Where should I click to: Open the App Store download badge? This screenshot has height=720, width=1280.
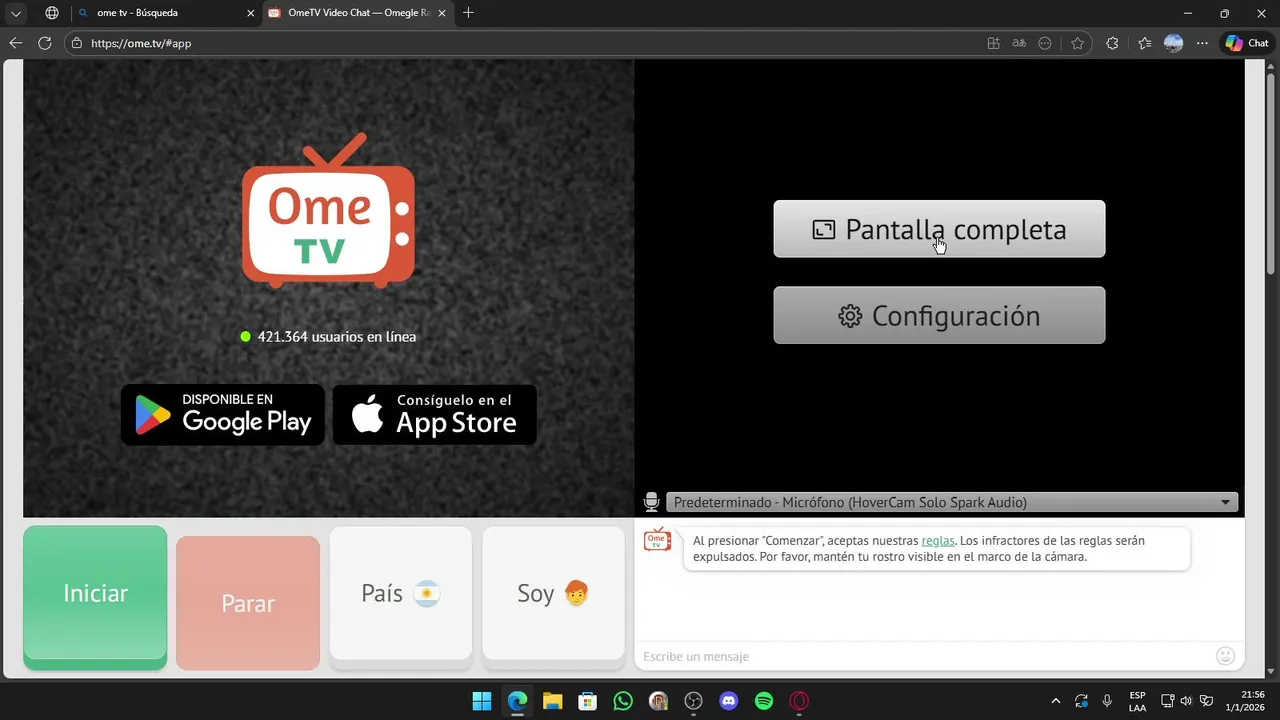point(435,415)
